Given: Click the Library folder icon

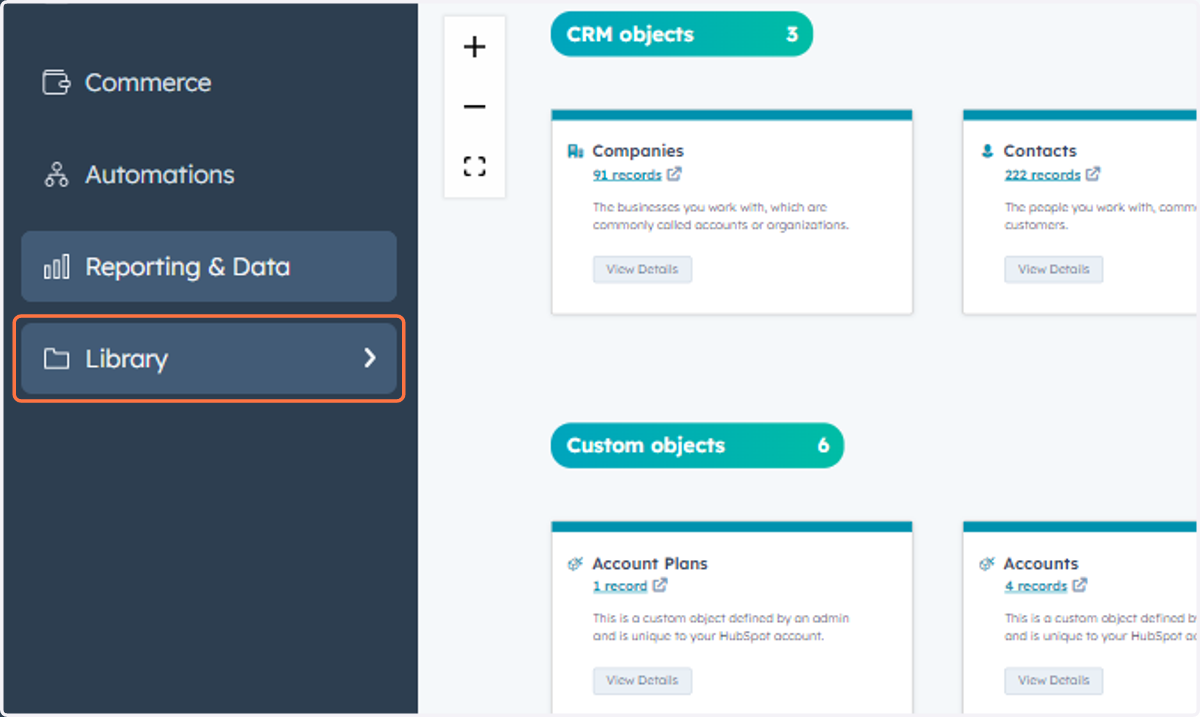Looking at the screenshot, I should 56,359.
